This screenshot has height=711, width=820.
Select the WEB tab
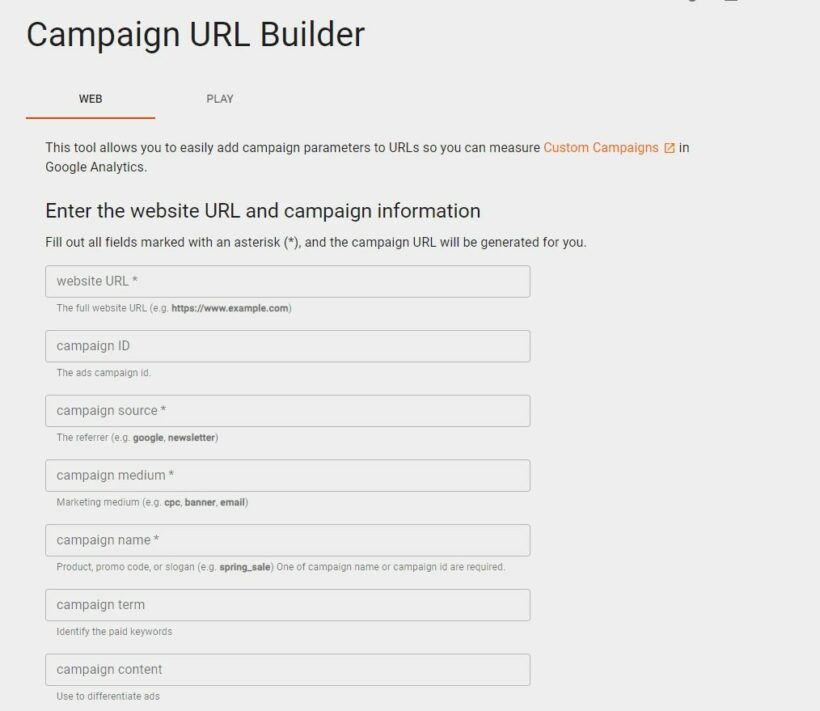[89, 99]
